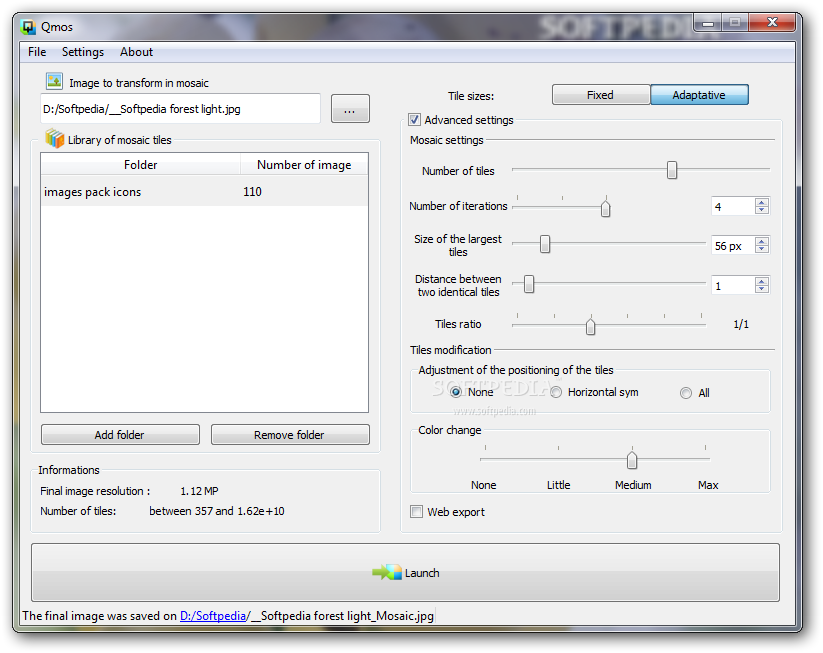Screen dimensions: 823x653
Task: Increase Number of iterations with up arrow
Action: point(762,202)
